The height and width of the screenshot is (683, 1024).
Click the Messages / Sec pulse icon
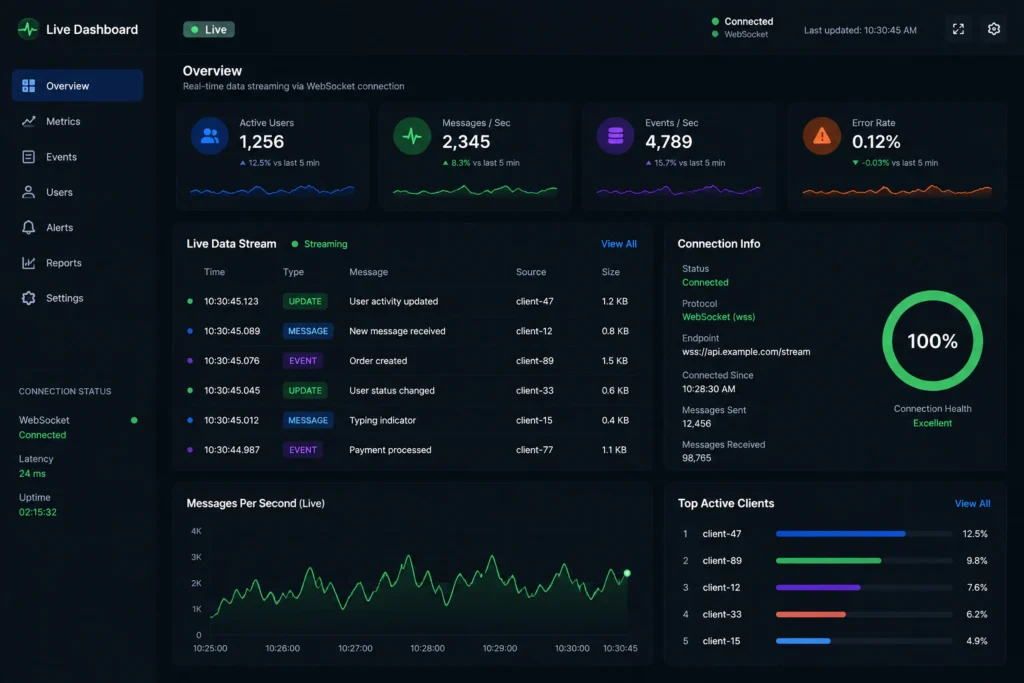coord(412,136)
